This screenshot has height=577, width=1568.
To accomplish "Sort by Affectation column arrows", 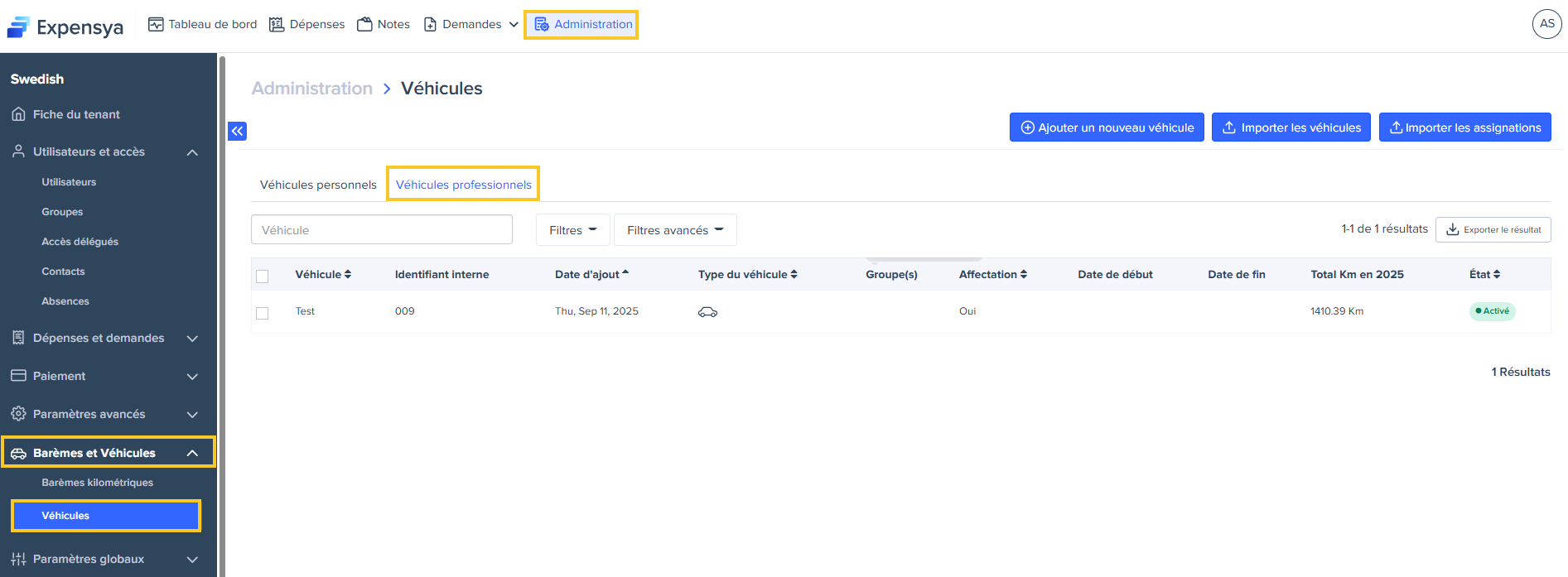I will (1024, 275).
